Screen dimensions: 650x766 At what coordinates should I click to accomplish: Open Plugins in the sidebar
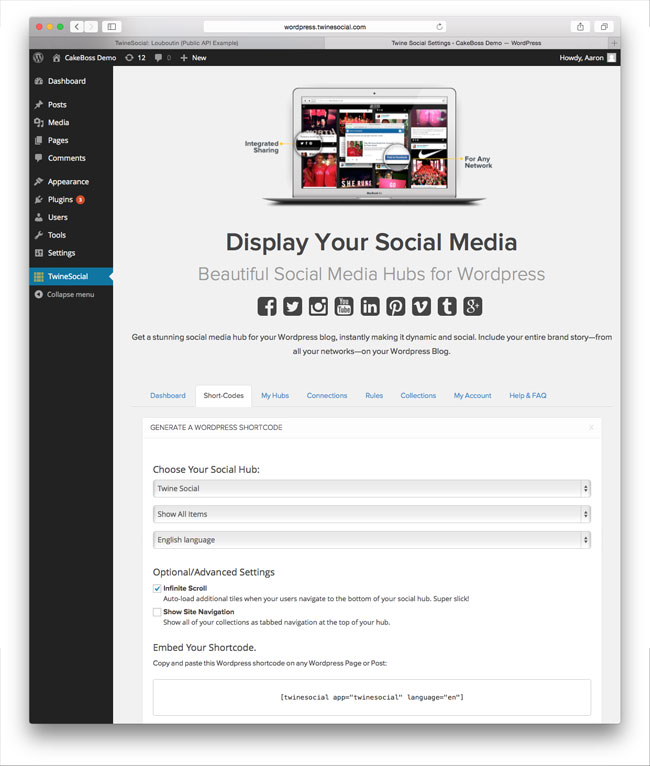pyautogui.click(x=71, y=199)
